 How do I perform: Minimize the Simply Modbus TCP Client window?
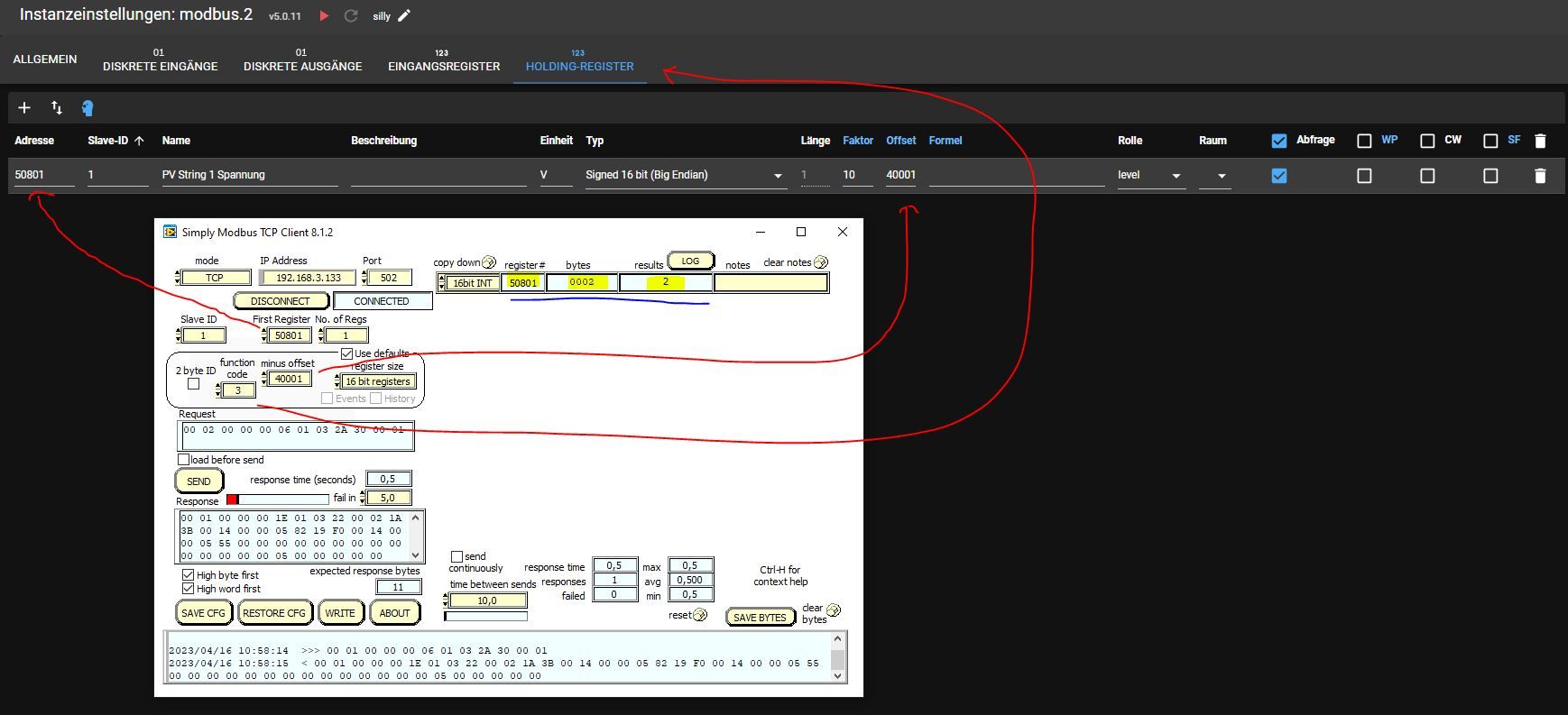click(x=761, y=232)
